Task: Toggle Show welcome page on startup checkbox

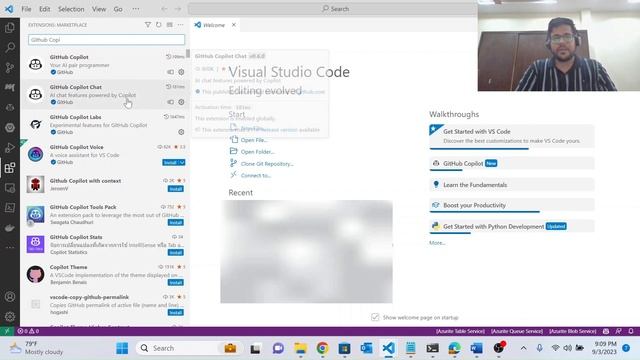Action: (x=375, y=317)
